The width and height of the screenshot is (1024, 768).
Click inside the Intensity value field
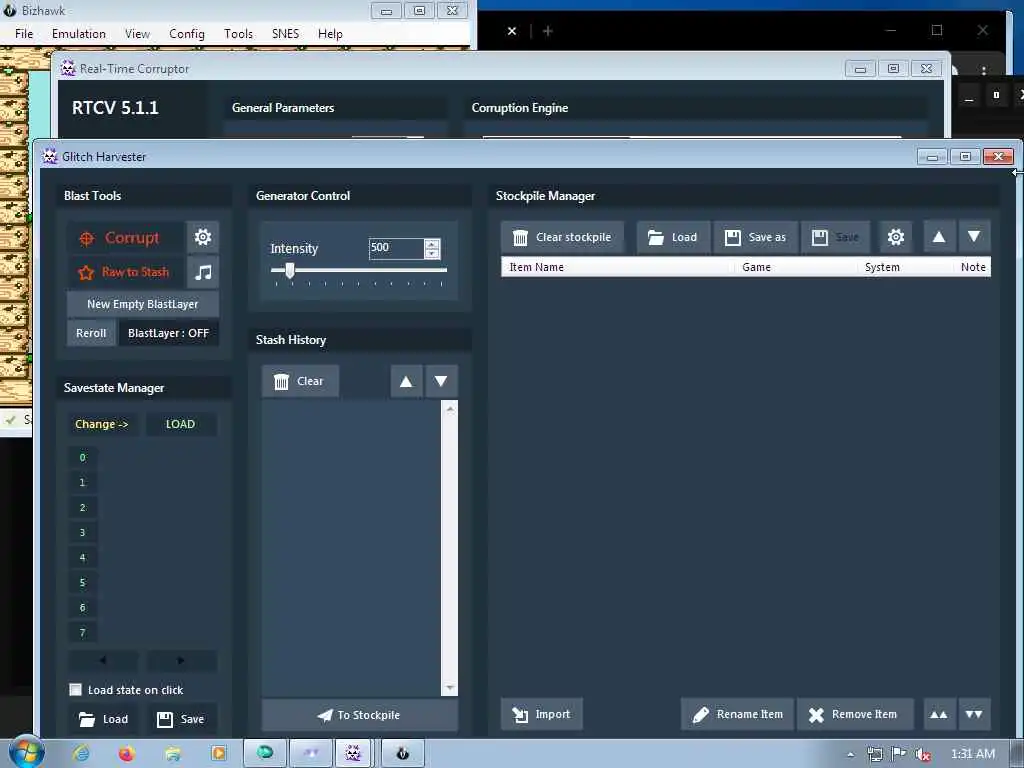tap(396, 248)
